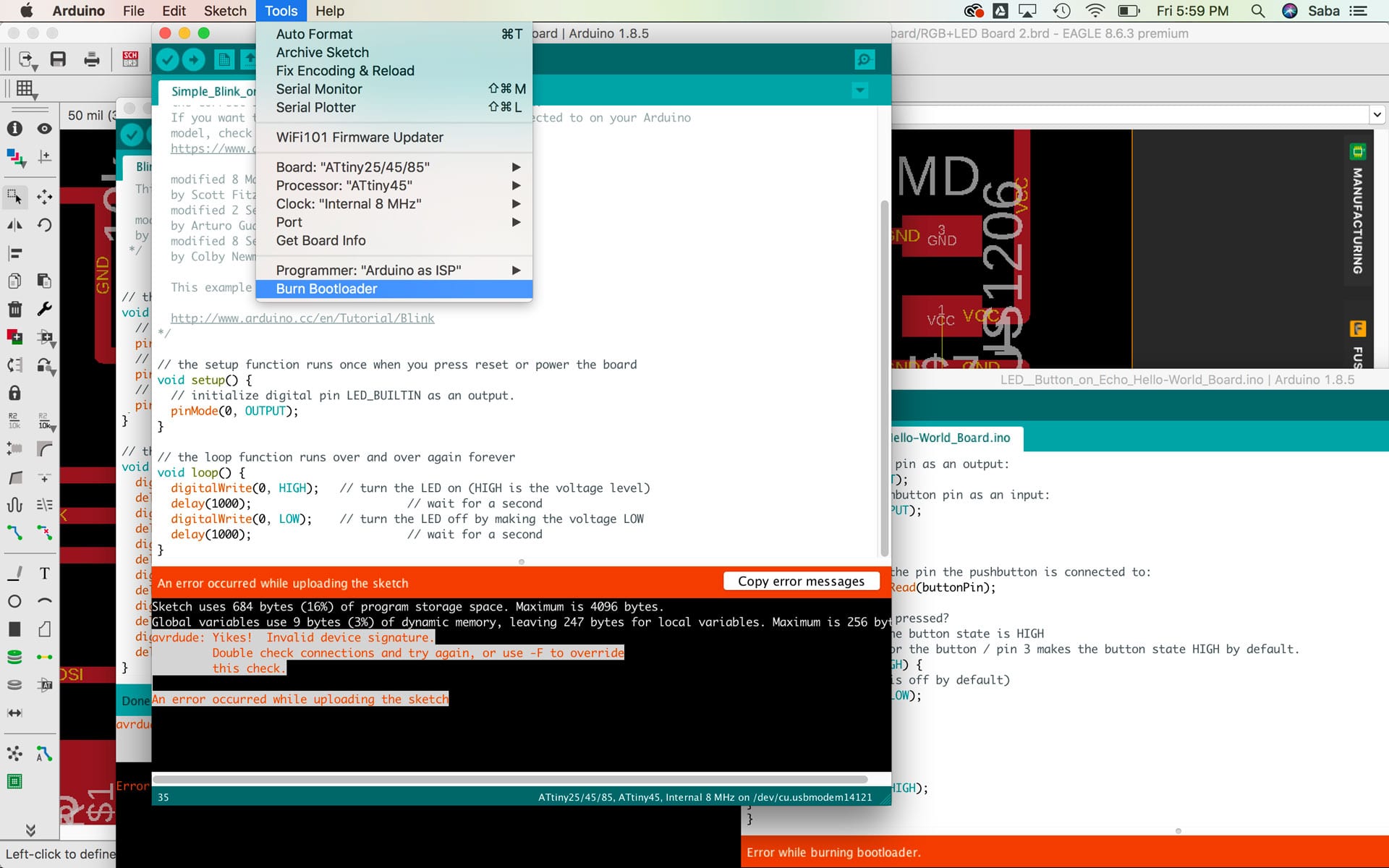Screen dimensions: 1389x868
Task: Open the Help menu in menu bar
Action: pyautogui.click(x=330, y=11)
